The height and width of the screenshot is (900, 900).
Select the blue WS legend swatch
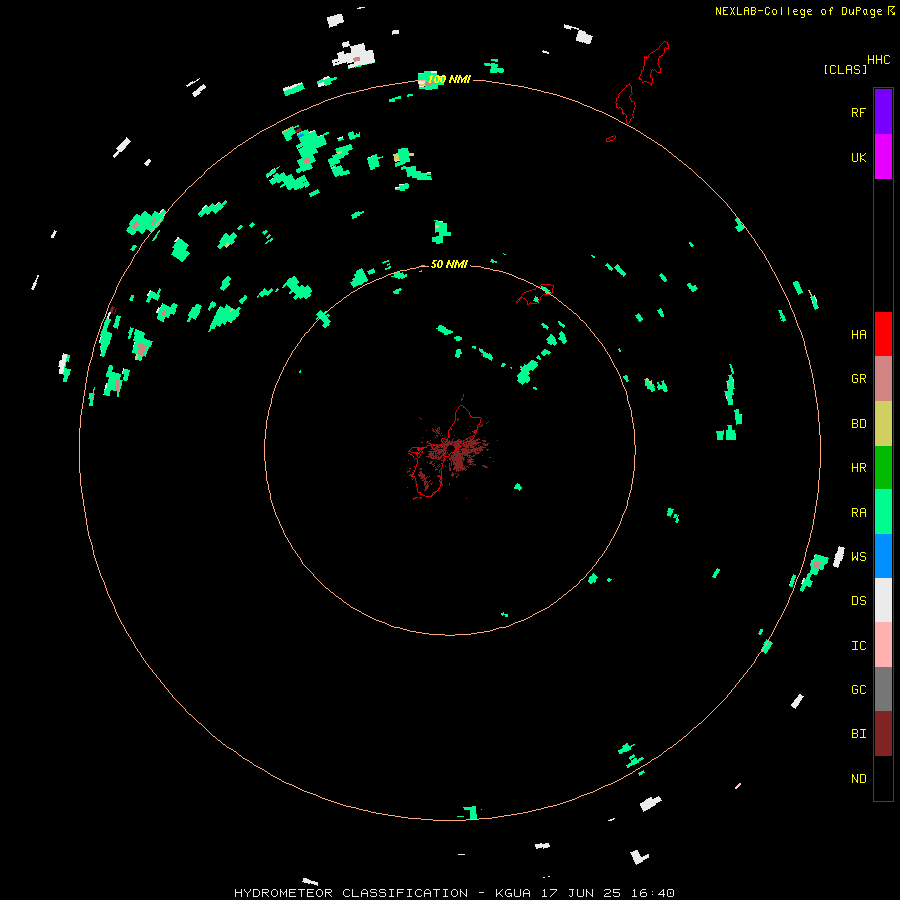tap(883, 556)
